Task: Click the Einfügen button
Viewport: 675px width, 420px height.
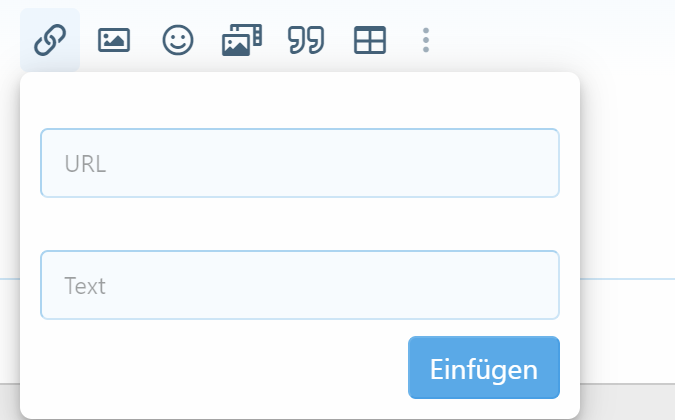Action: tap(484, 368)
